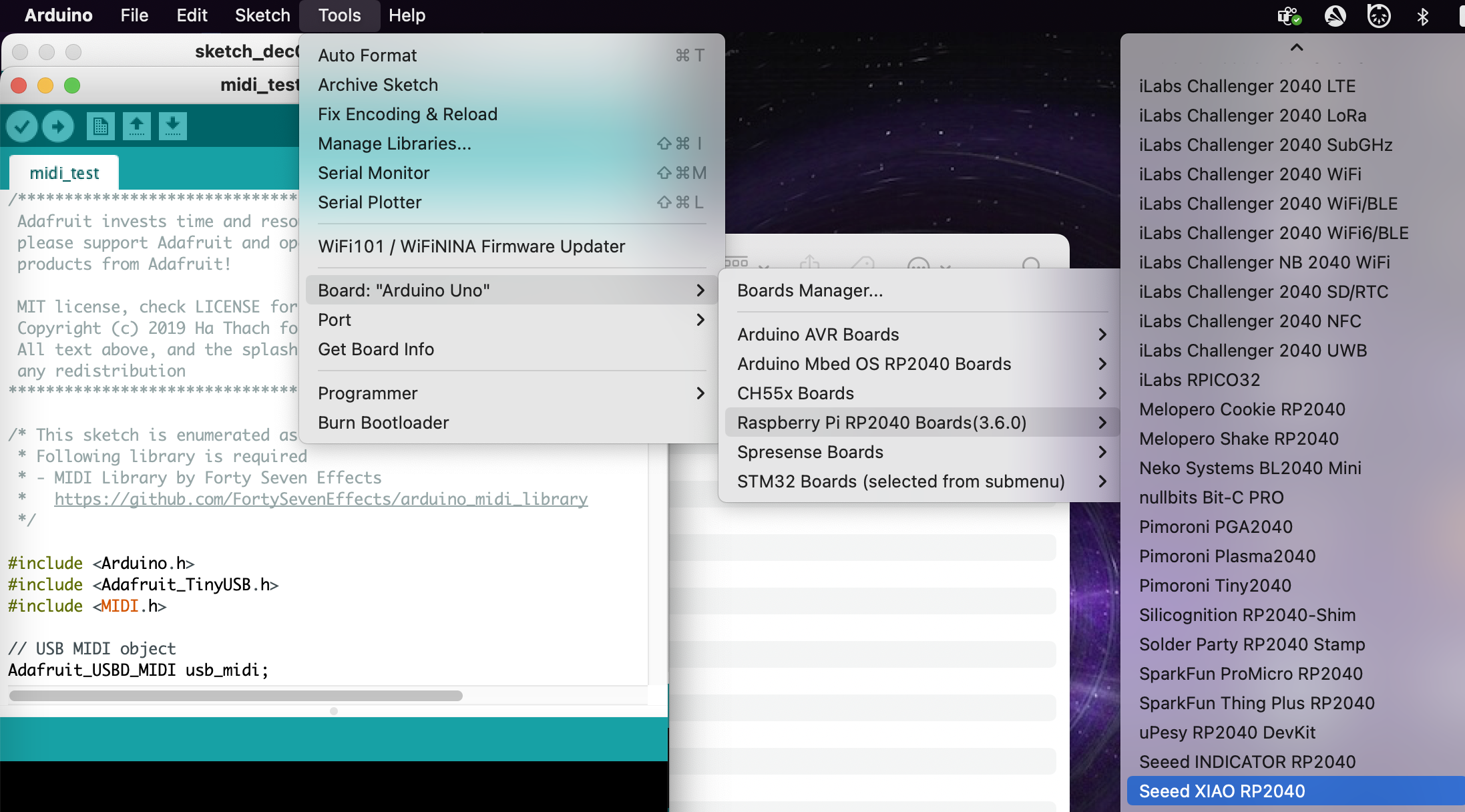Click the Upload arrow toolbar icon

pos(58,126)
